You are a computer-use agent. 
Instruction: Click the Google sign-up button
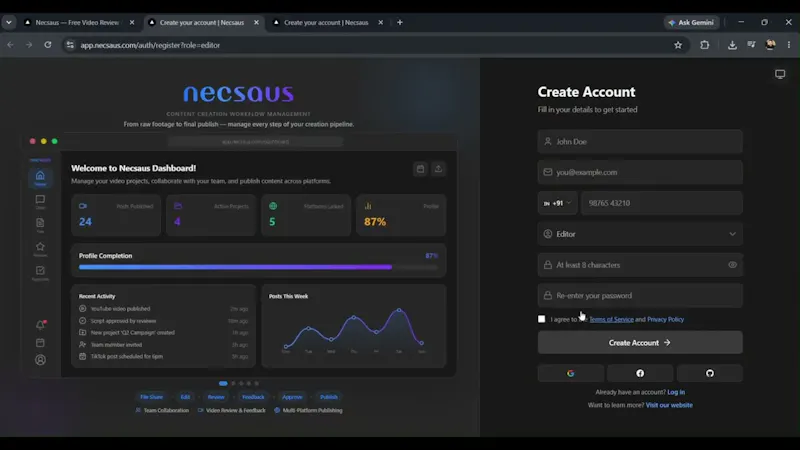(570, 373)
